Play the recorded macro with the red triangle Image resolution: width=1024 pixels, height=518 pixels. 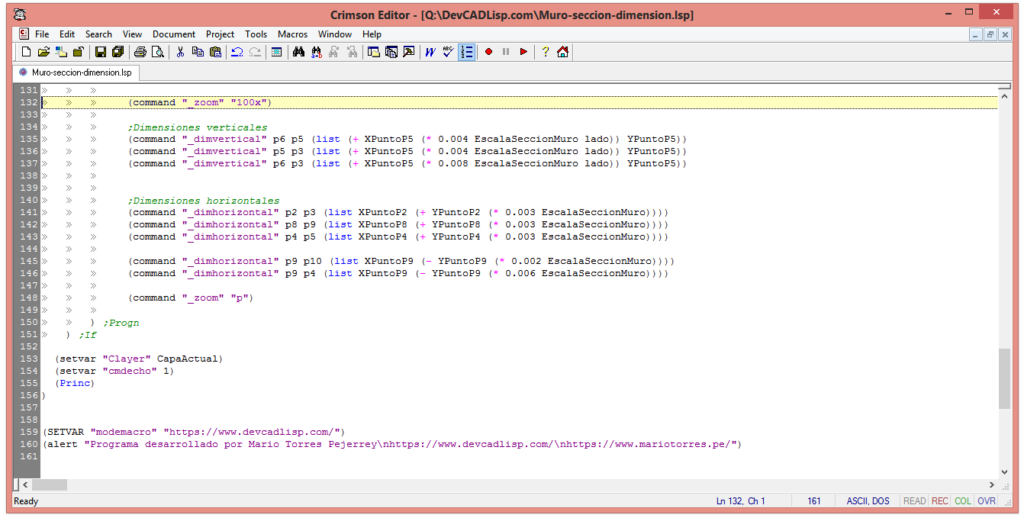coord(523,52)
